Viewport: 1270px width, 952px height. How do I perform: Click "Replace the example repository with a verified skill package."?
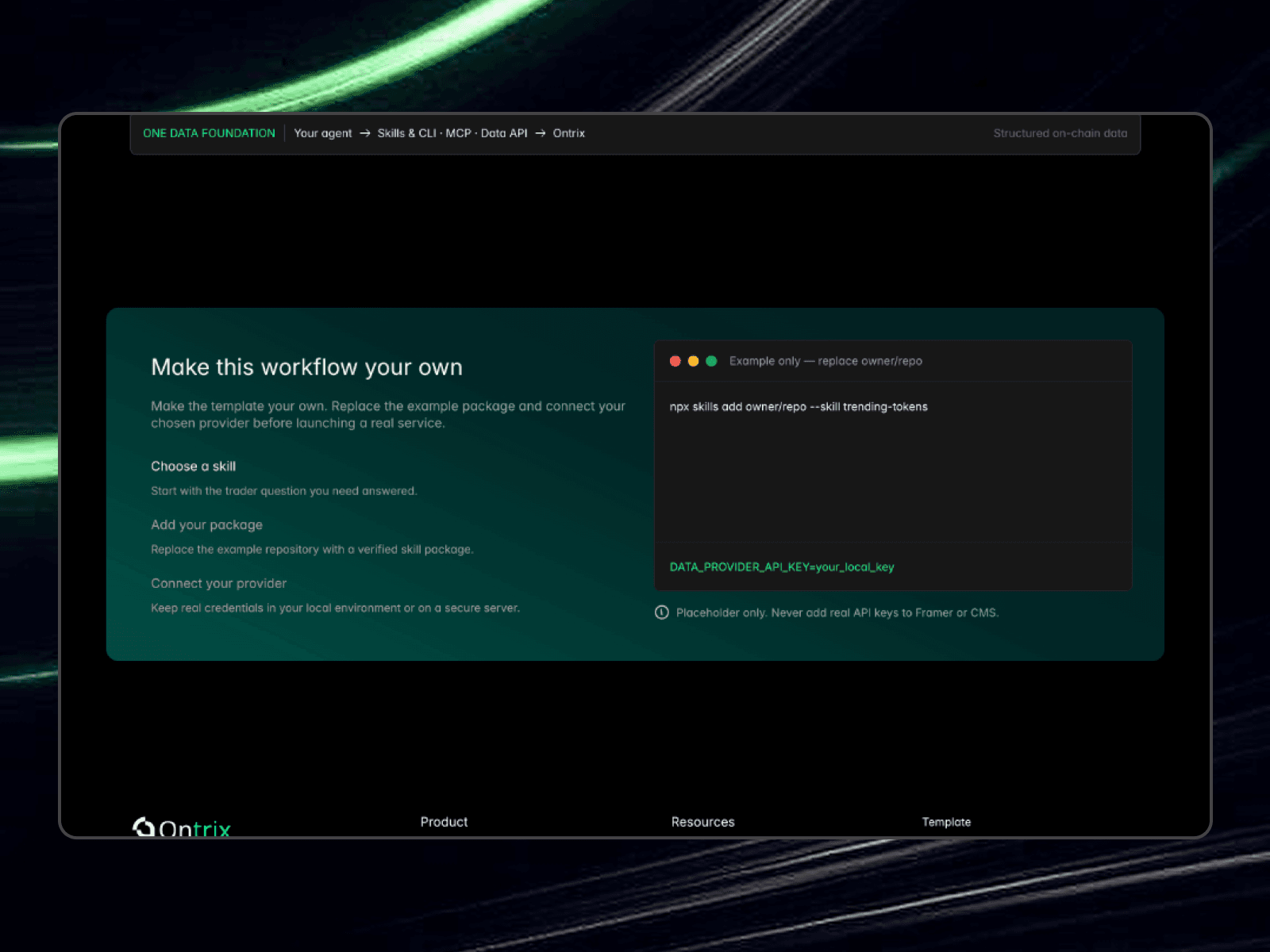[312, 550]
